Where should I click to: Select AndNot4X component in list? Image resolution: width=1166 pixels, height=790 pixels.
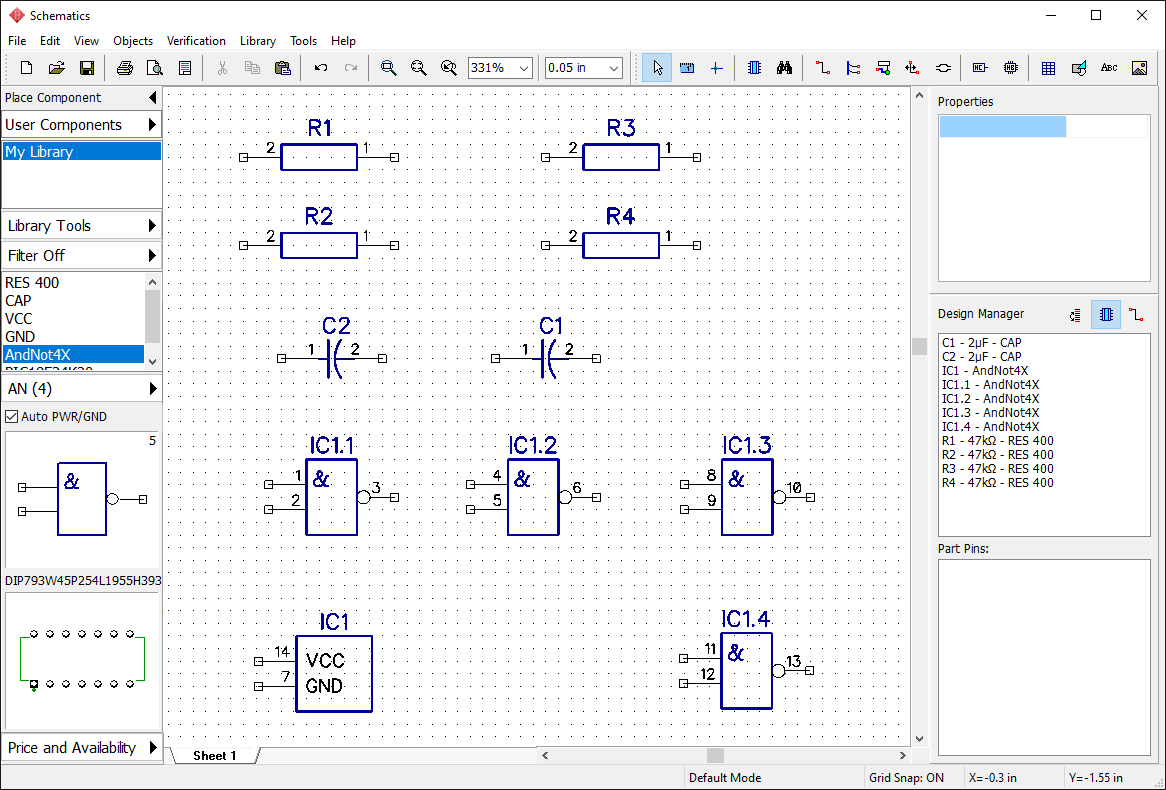point(73,355)
